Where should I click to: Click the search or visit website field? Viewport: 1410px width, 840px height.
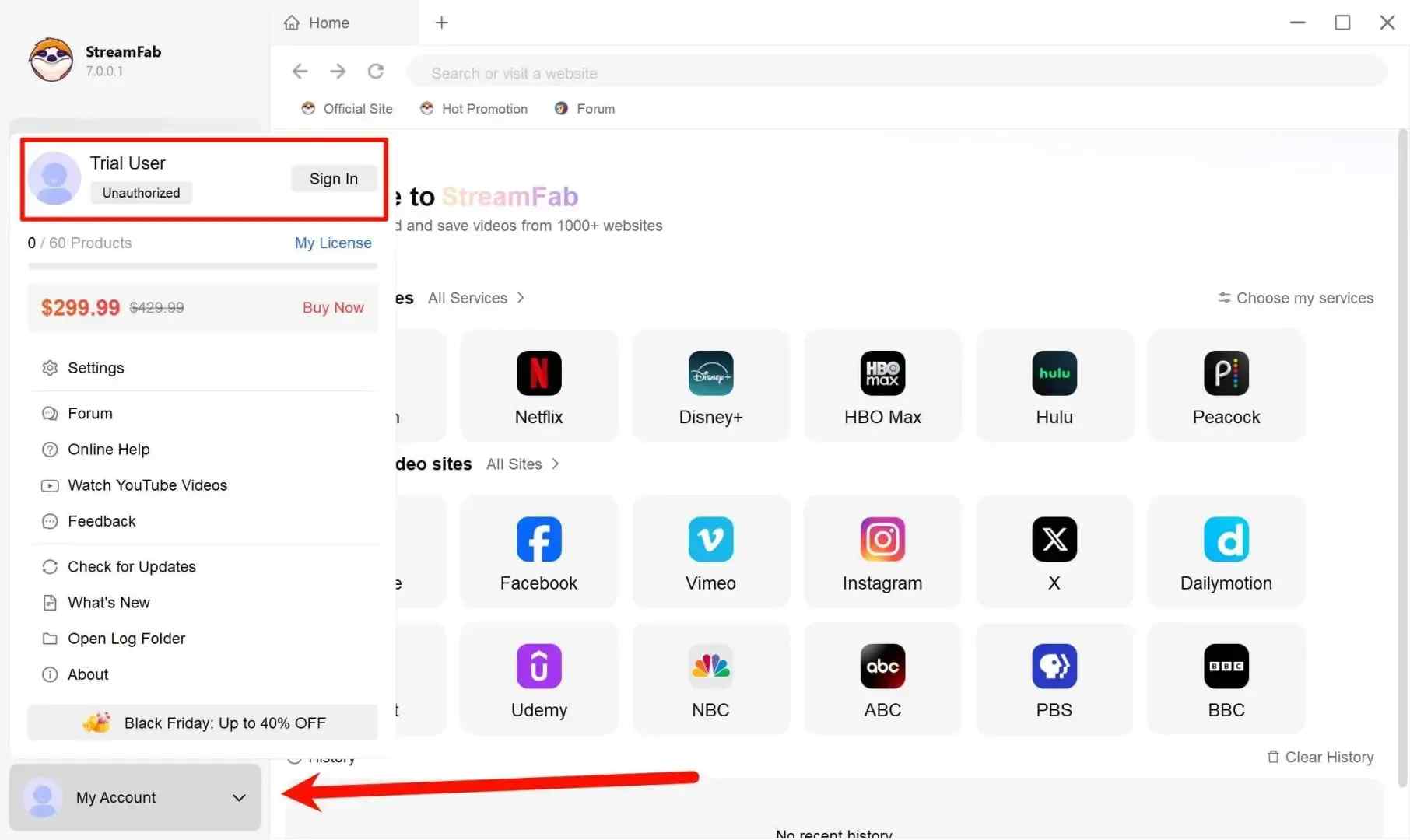click(x=700, y=72)
